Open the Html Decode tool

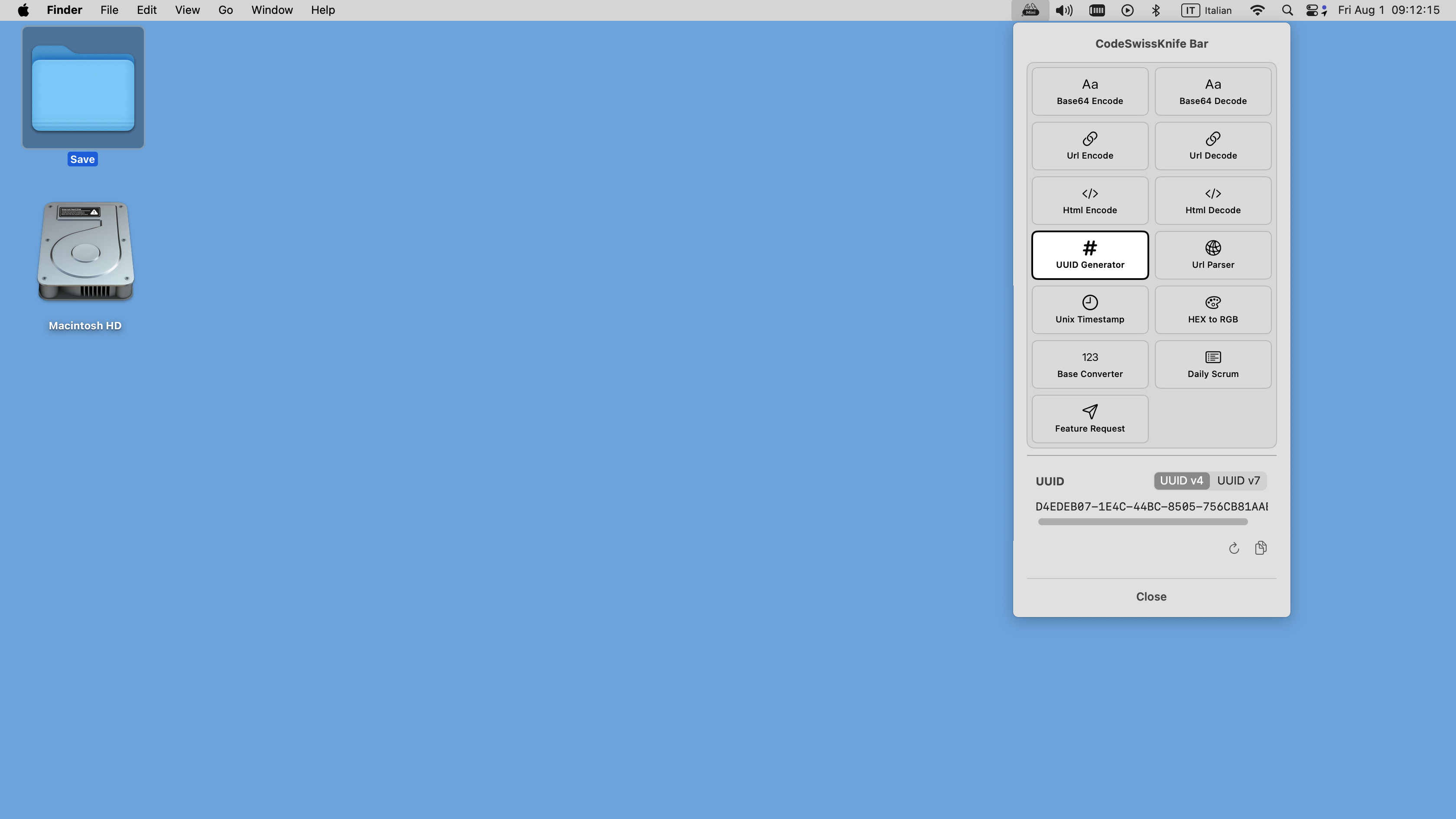pos(1213,201)
